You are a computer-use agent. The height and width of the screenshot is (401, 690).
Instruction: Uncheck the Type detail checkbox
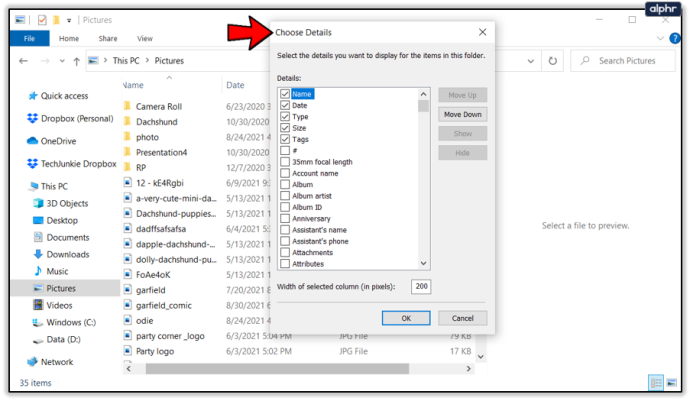pyautogui.click(x=285, y=117)
